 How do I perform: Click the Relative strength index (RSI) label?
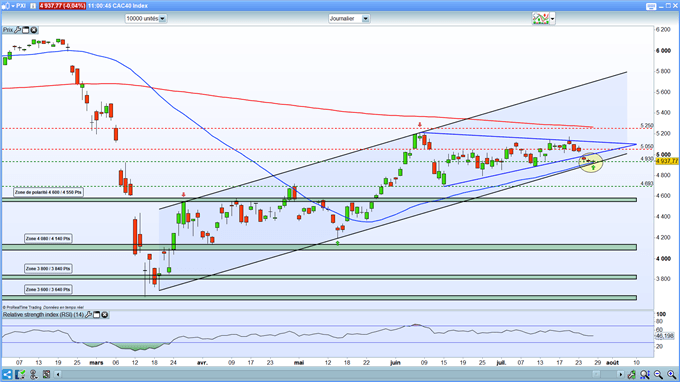pyautogui.click(x=43, y=314)
